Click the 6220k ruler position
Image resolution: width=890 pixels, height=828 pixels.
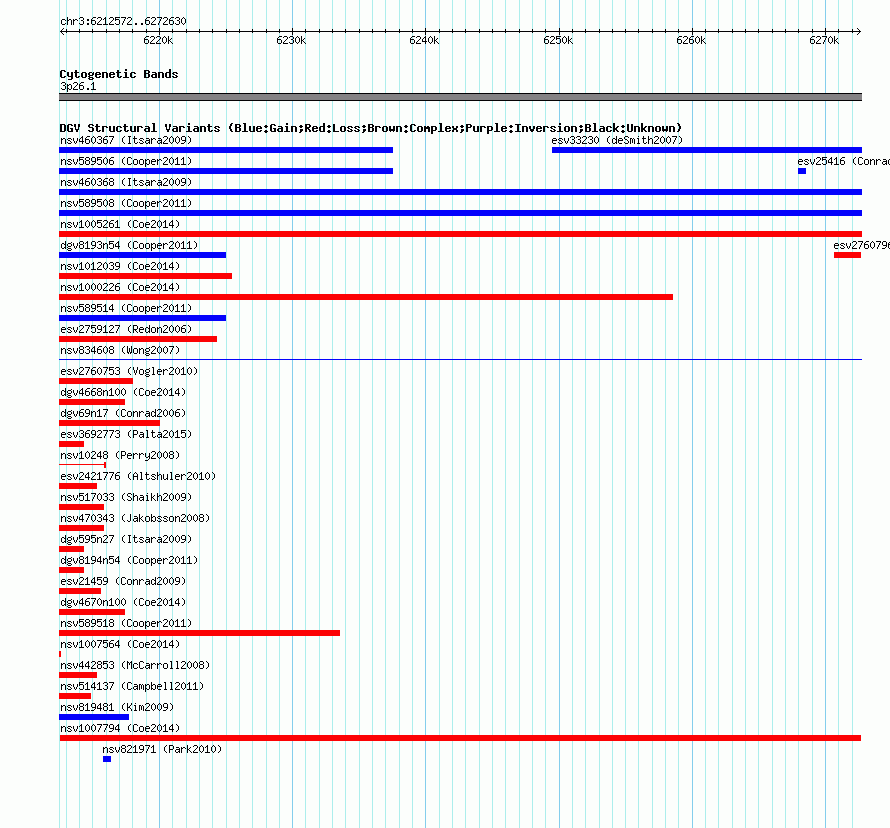[158, 40]
